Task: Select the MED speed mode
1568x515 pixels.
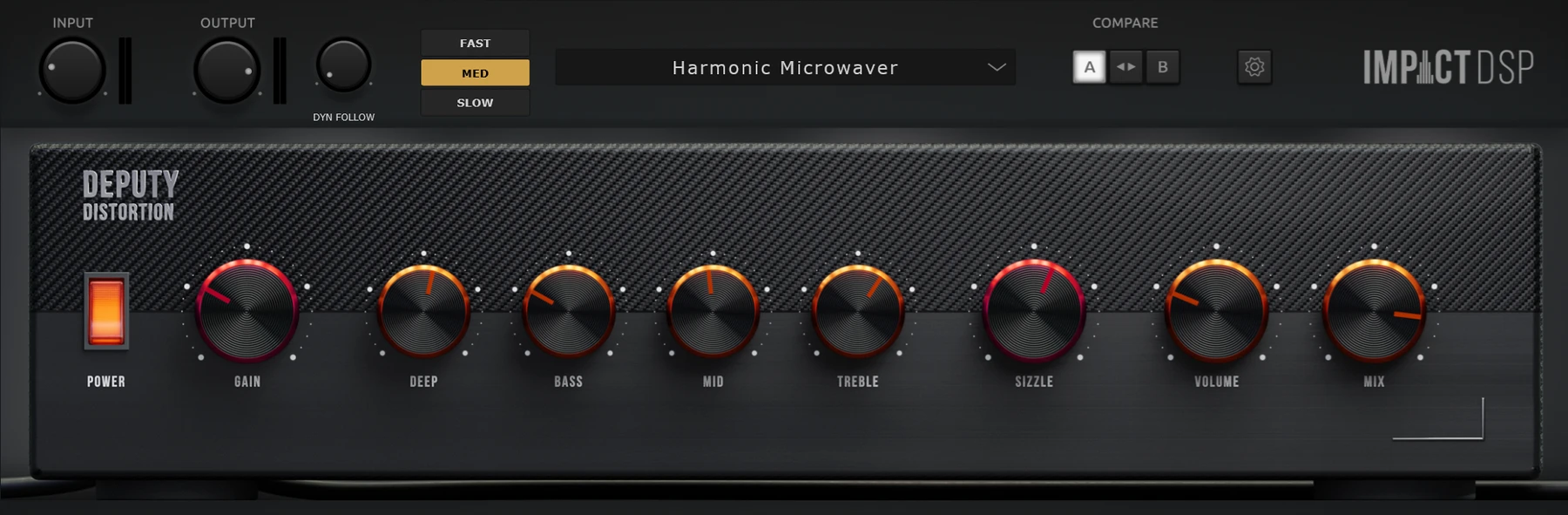Action: (475, 72)
